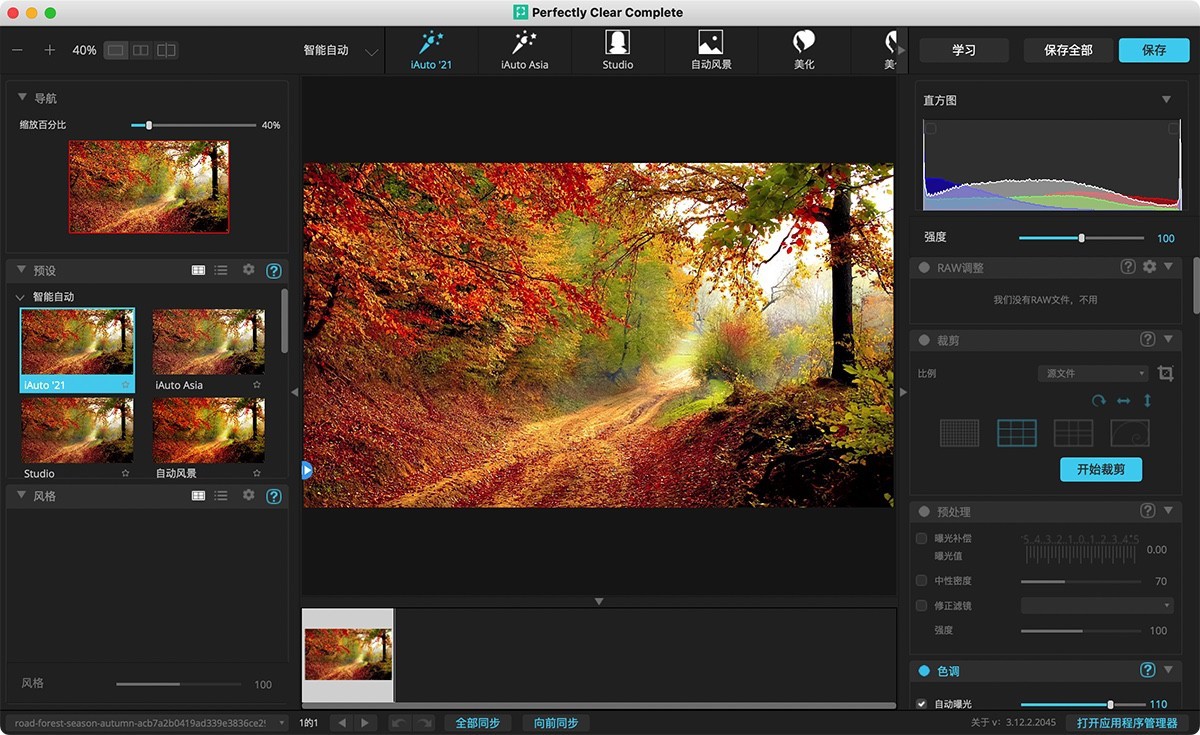This screenshot has width=1200, height=735.
Task: Switch to the Studio tab
Action: [x=617, y=50]
